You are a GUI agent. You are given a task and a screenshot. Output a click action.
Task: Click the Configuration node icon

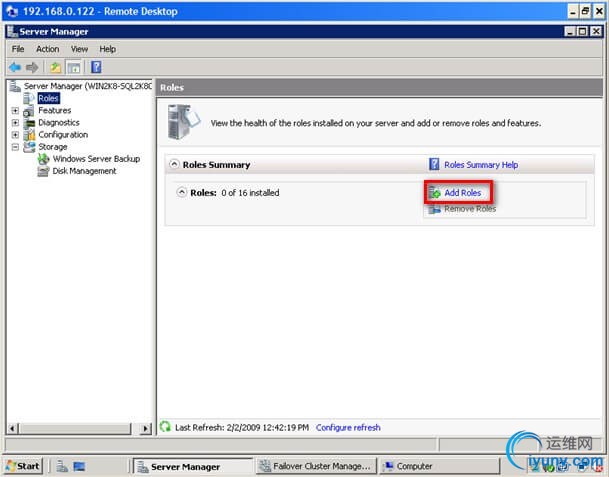pyautogui.click(x=29, y=135)
